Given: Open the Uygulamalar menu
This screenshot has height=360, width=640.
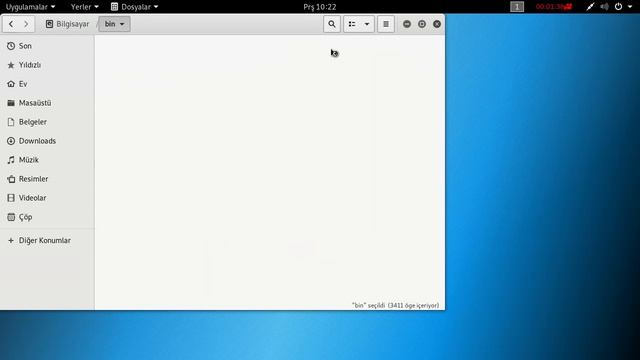Looking at the screenshot, I should tap(30, 7).
